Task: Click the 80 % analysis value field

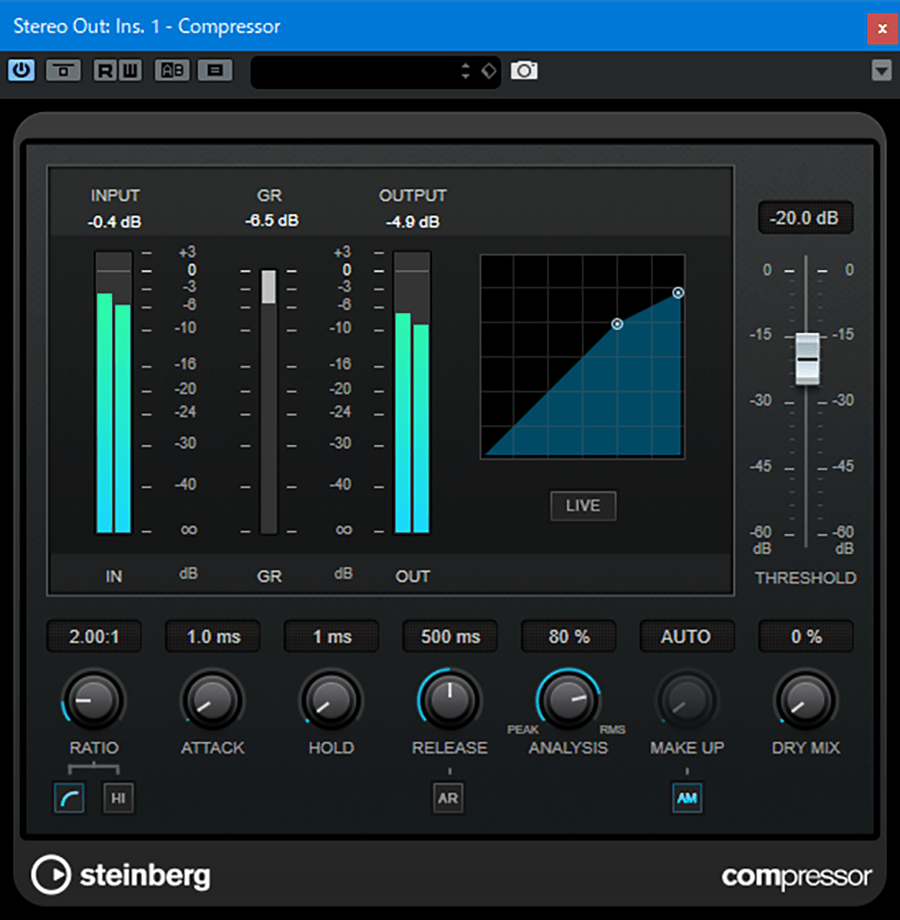Action: (569, 637)
